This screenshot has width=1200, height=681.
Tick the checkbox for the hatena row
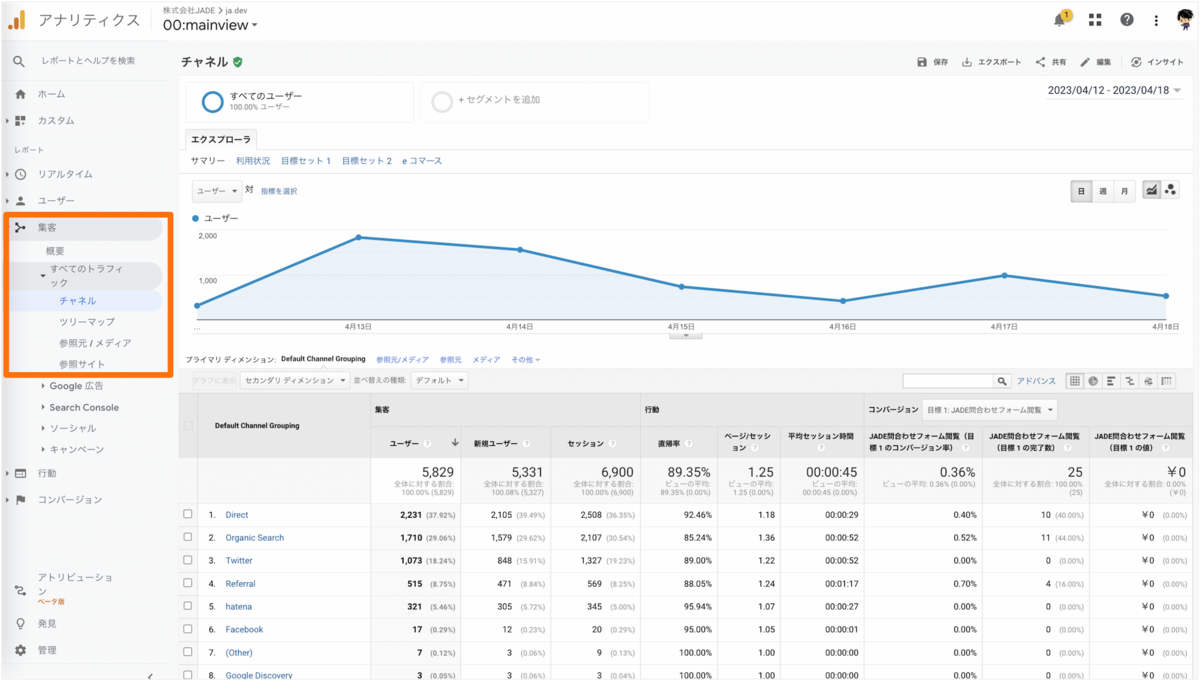[188, 606]
